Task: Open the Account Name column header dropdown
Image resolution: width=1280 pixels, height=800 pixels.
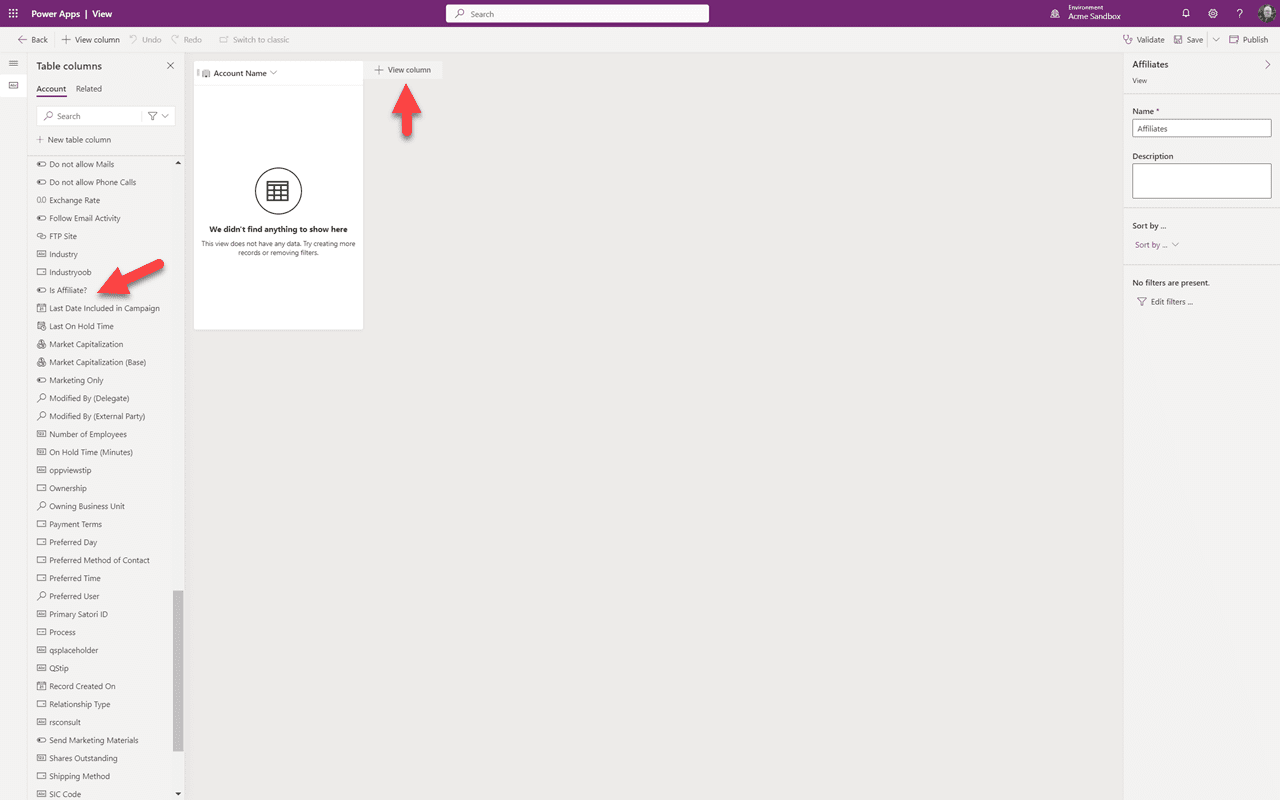Action: (272, 72)
